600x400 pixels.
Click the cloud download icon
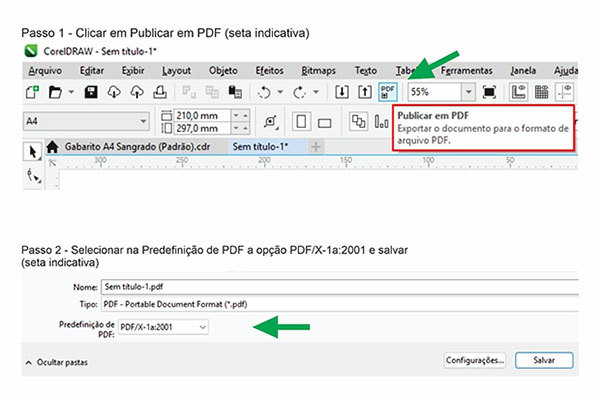click(x=114, y=92)
